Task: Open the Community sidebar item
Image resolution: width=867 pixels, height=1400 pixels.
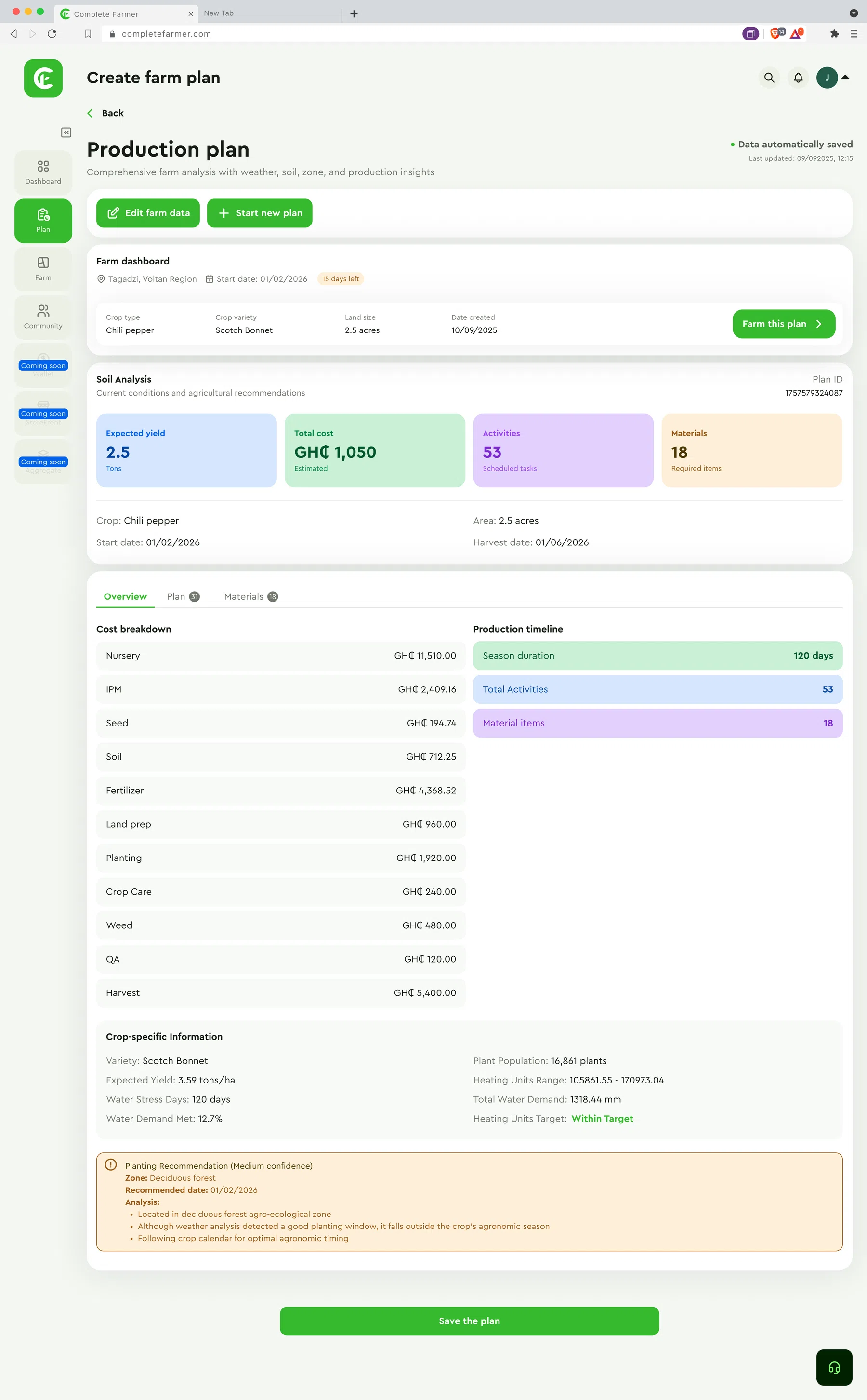Action: (43, 317)
